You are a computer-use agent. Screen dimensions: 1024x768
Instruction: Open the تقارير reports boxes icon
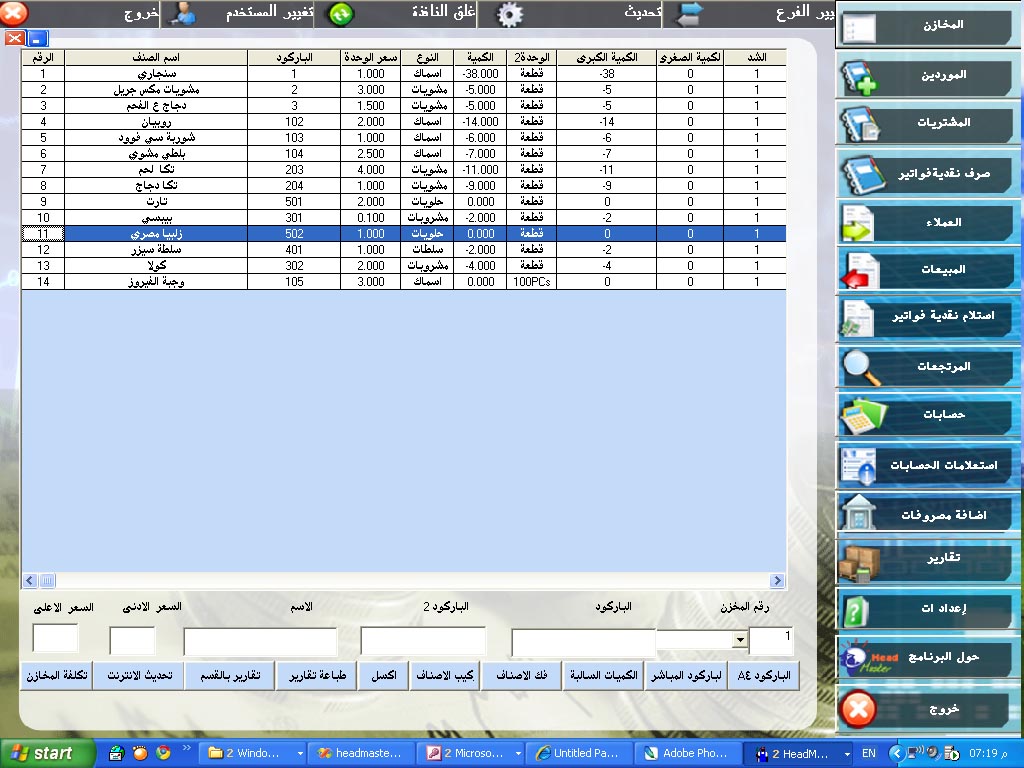coord(860,559)
